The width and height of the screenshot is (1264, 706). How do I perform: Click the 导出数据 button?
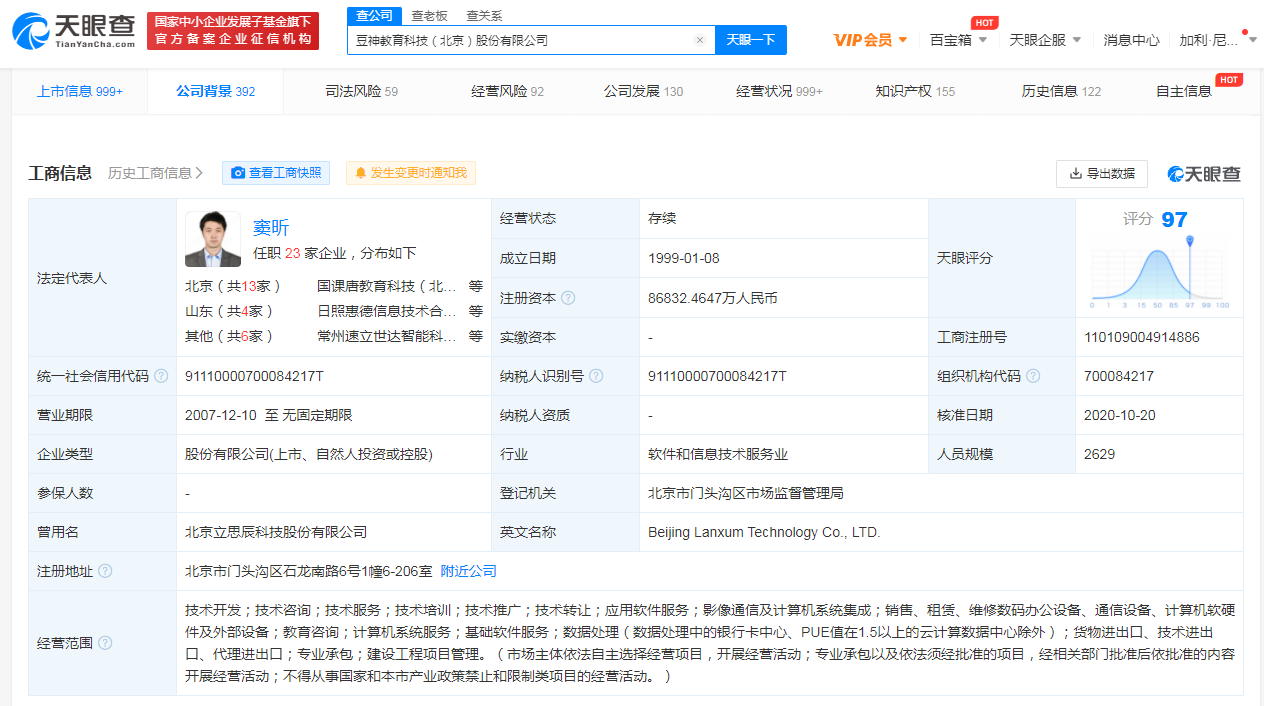pos(1102,173)
